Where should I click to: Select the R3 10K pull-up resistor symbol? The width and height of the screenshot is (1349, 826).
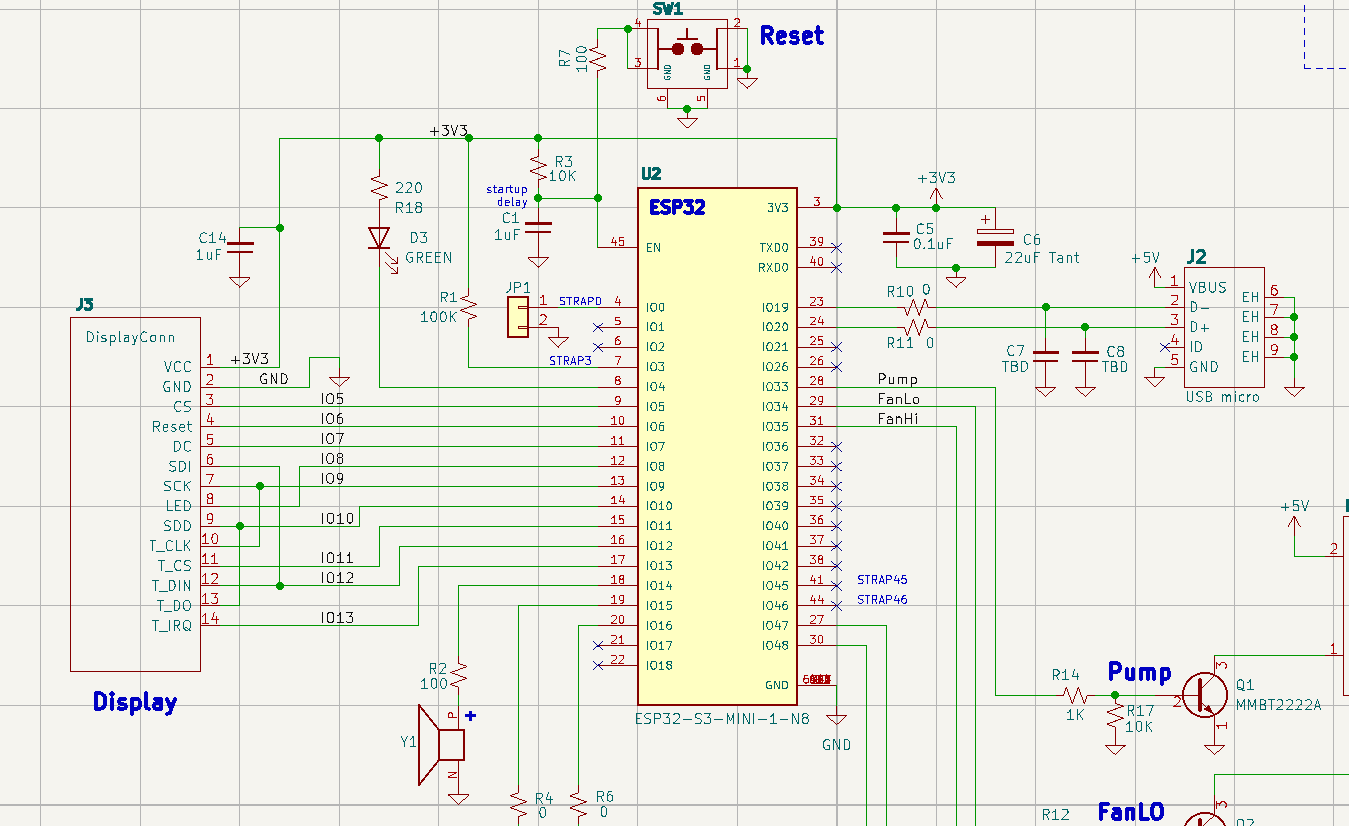click(x=538, y=166)
